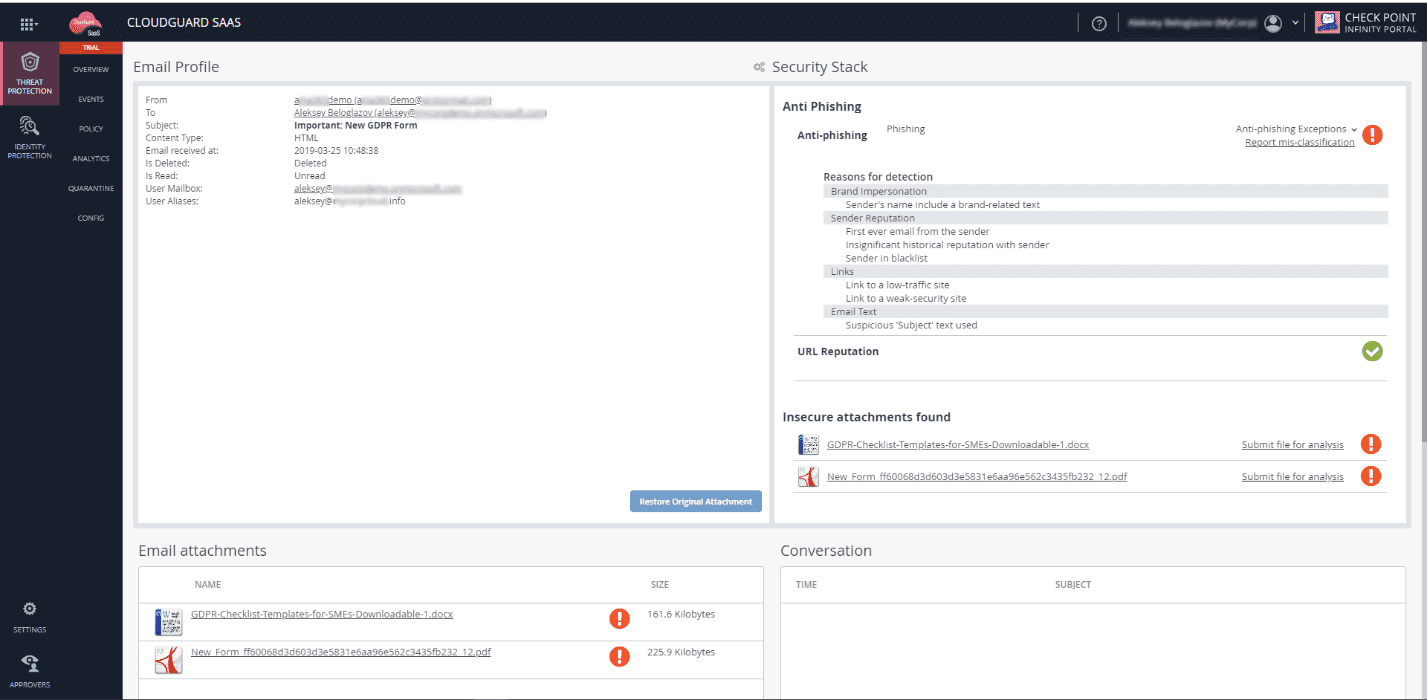Click green URL Reputation check icon

[x=1372, y=351]
